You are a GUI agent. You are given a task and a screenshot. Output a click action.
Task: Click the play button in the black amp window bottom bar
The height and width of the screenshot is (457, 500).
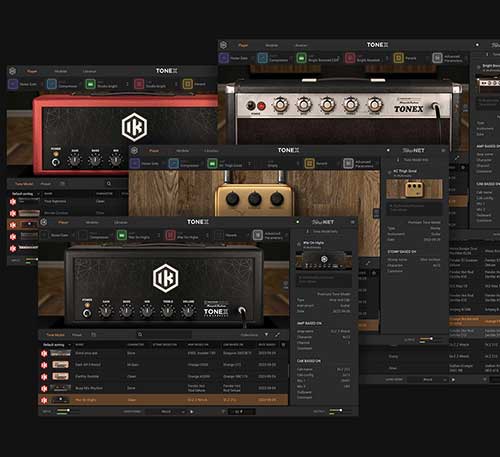click(192, 412)
